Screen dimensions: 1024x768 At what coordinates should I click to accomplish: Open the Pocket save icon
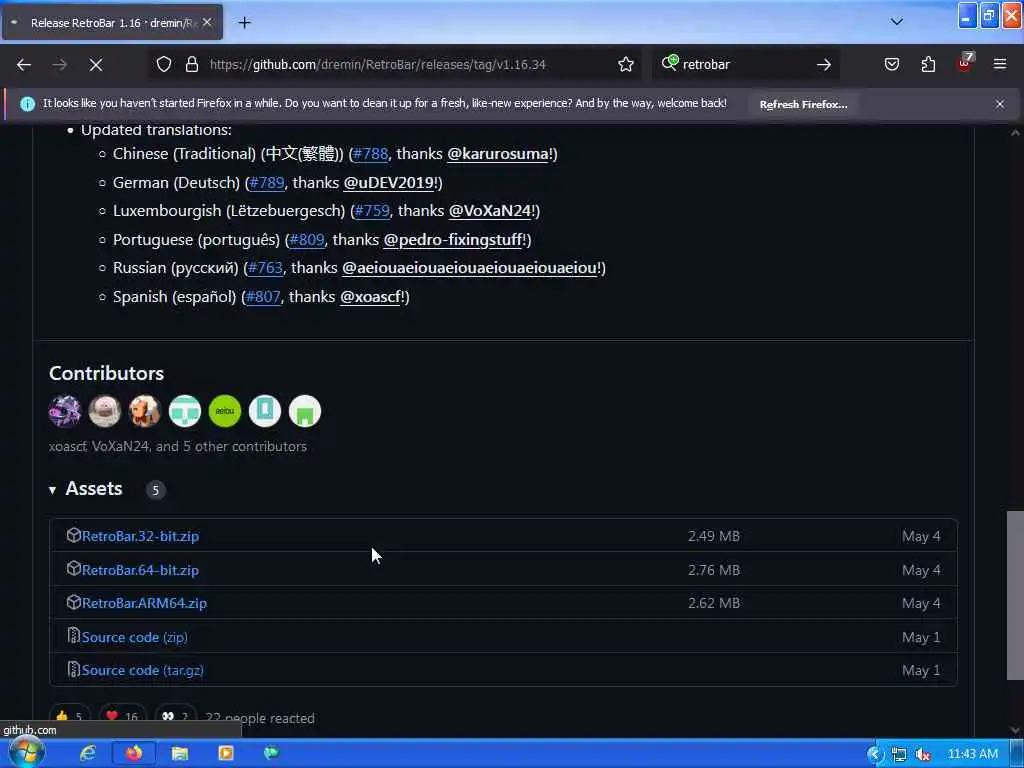pyautogui.click(x=891, y=64)
